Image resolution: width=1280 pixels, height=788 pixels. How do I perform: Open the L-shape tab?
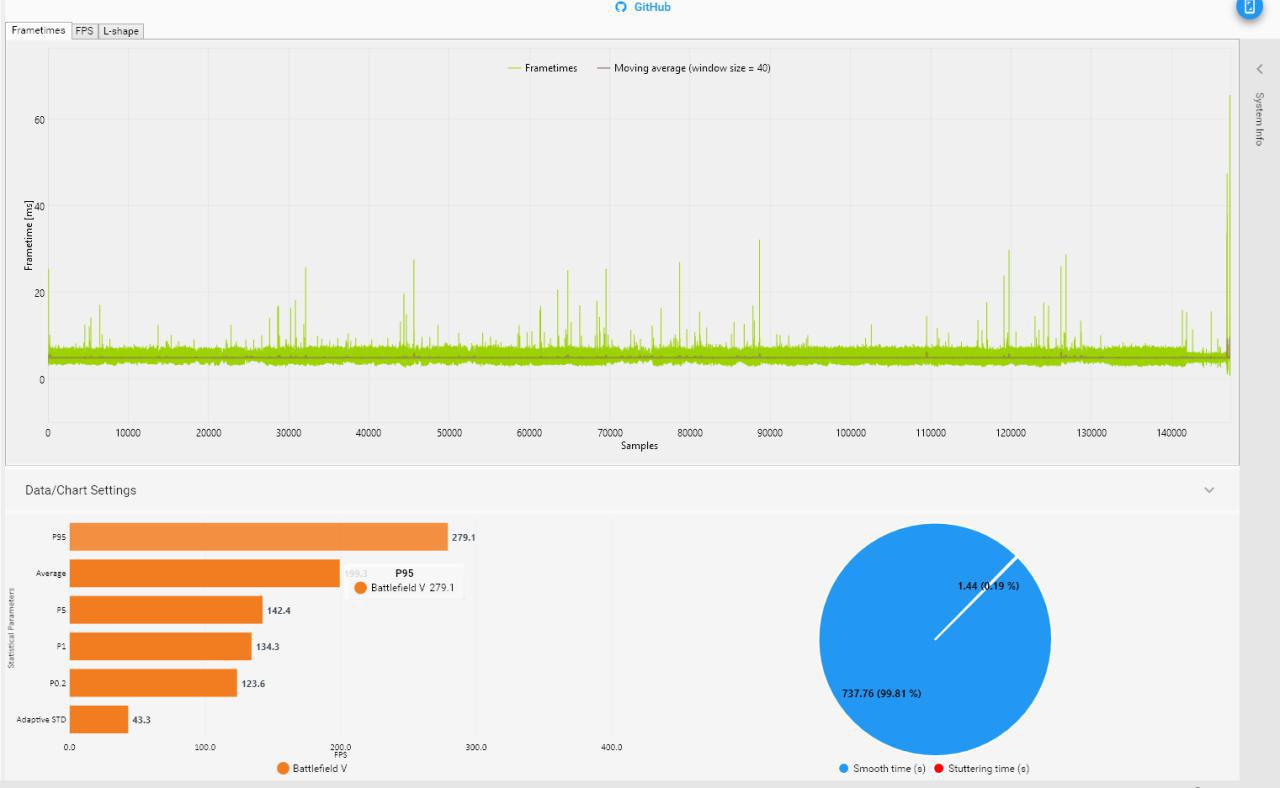(121, 31)
